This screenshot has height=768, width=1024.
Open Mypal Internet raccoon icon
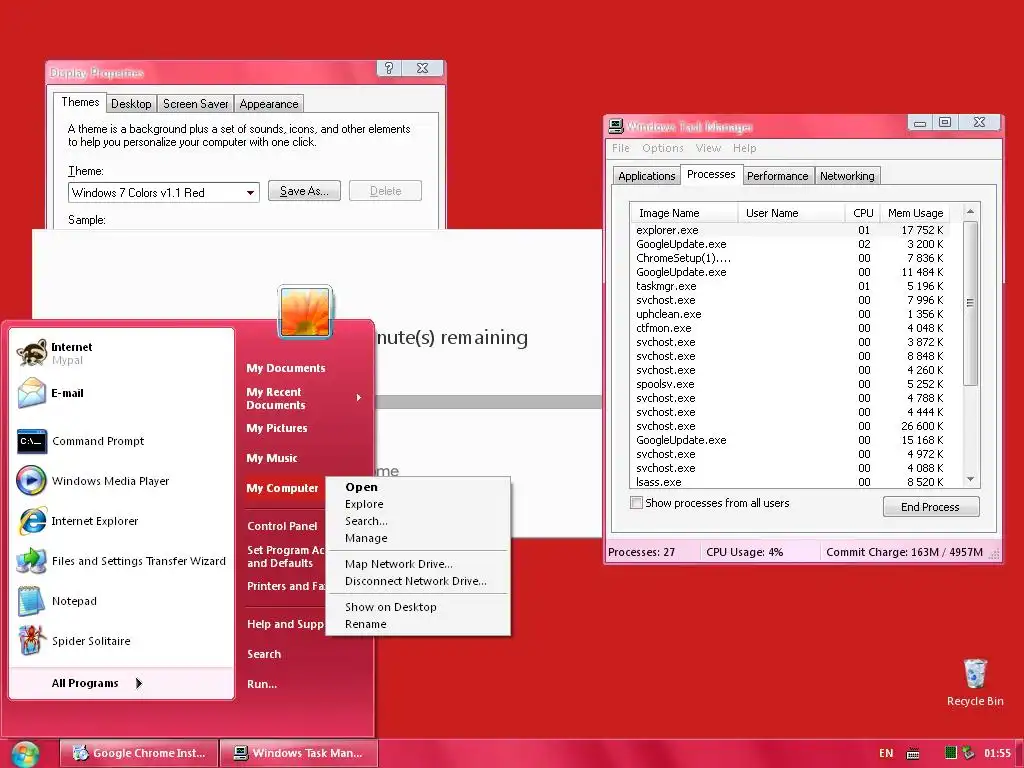(x=31, y=353)
